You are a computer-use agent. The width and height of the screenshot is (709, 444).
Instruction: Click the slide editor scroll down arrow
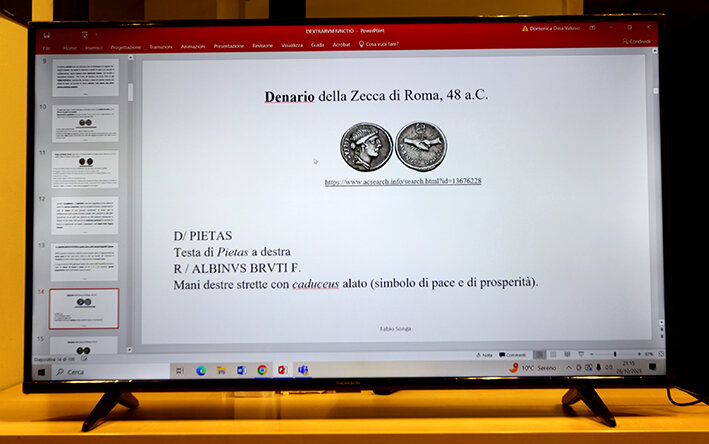[661, 322]
